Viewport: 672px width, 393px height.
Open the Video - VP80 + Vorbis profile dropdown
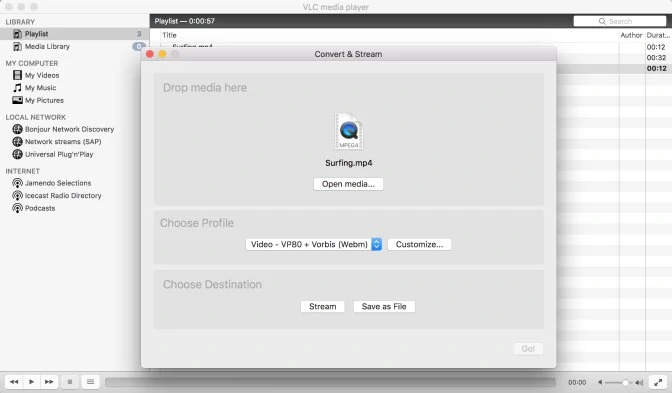(x=314, y=244)
